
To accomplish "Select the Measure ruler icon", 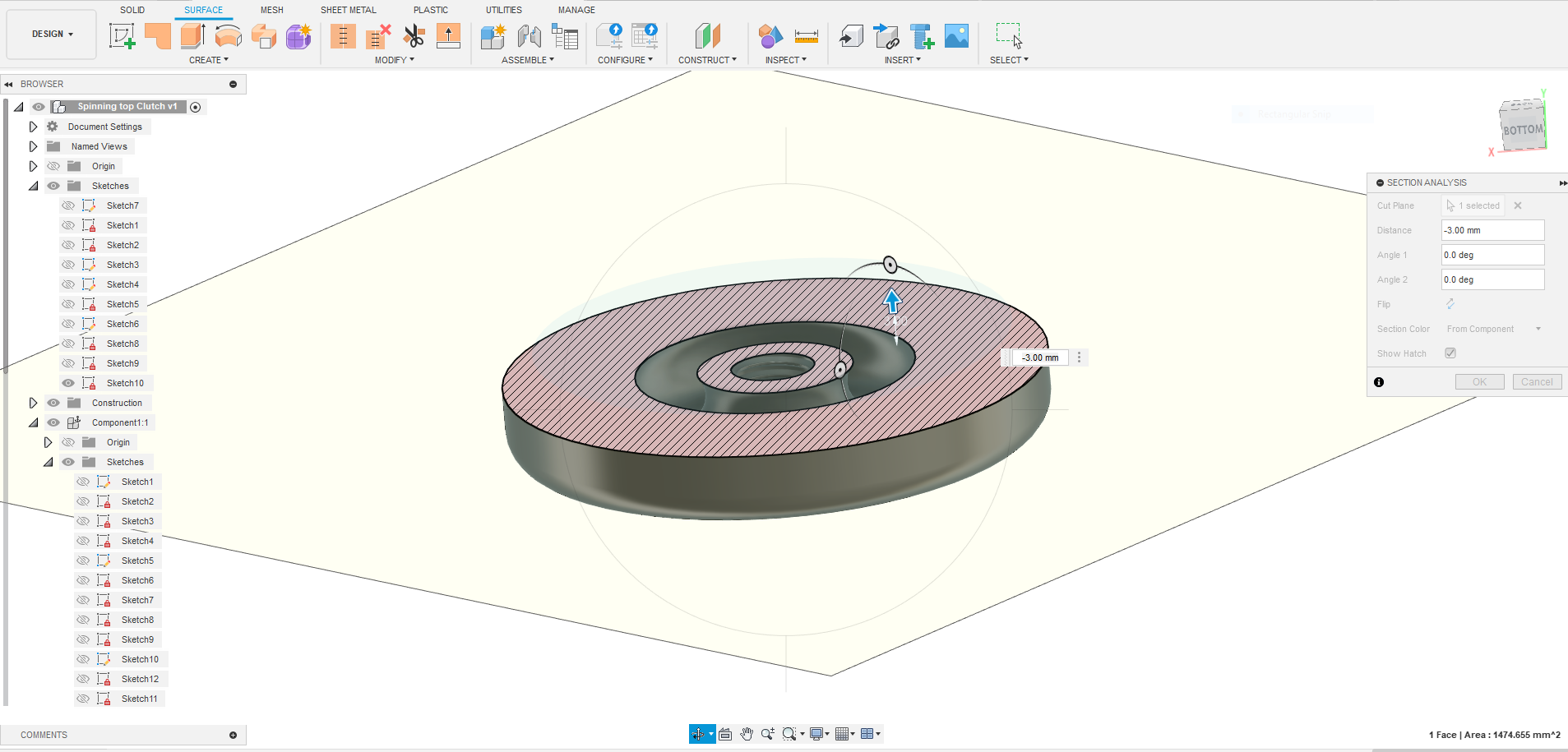I will tap(807, 36).
